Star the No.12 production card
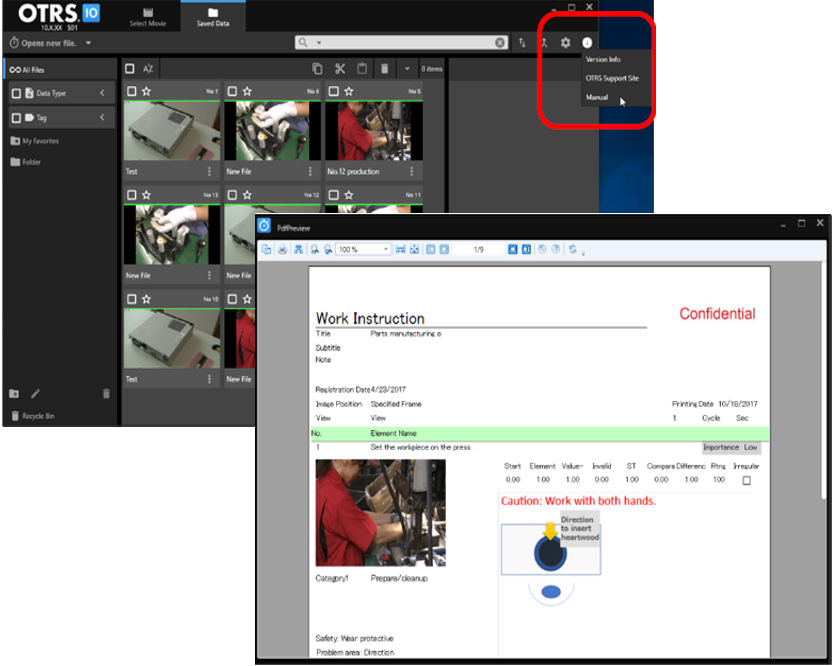Viewport: 835px width, 666px height. [349, 92]
